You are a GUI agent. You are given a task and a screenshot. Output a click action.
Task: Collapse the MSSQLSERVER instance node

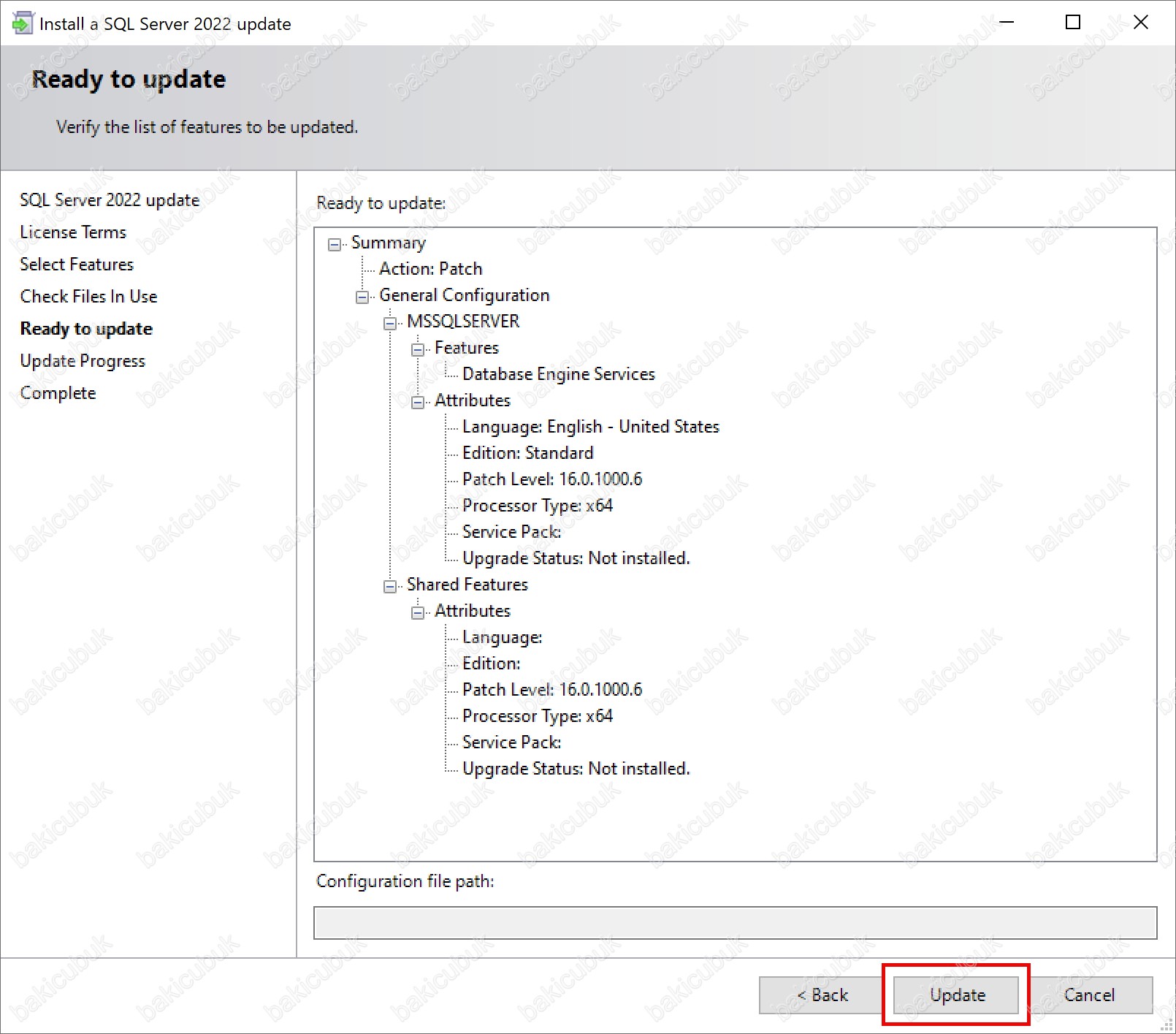[x=390, y=323]
